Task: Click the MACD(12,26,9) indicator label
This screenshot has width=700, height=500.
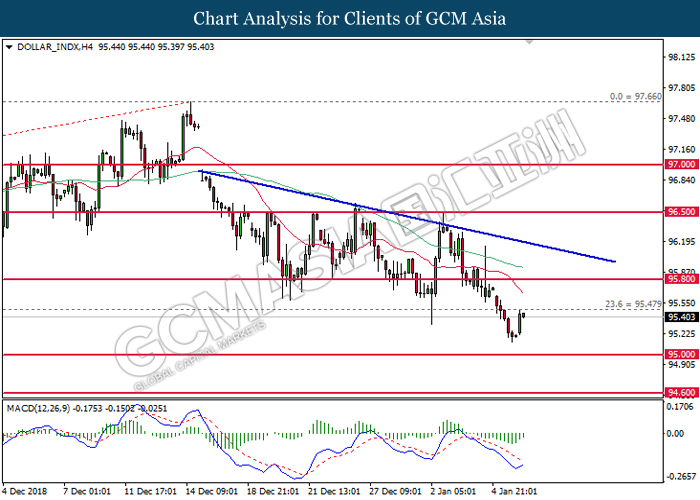Action: coord(38,408)
